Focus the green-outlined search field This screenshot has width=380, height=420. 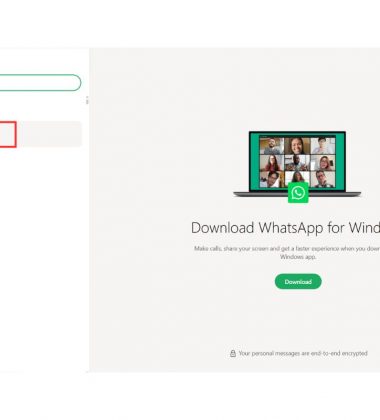[x=40, y=83]
